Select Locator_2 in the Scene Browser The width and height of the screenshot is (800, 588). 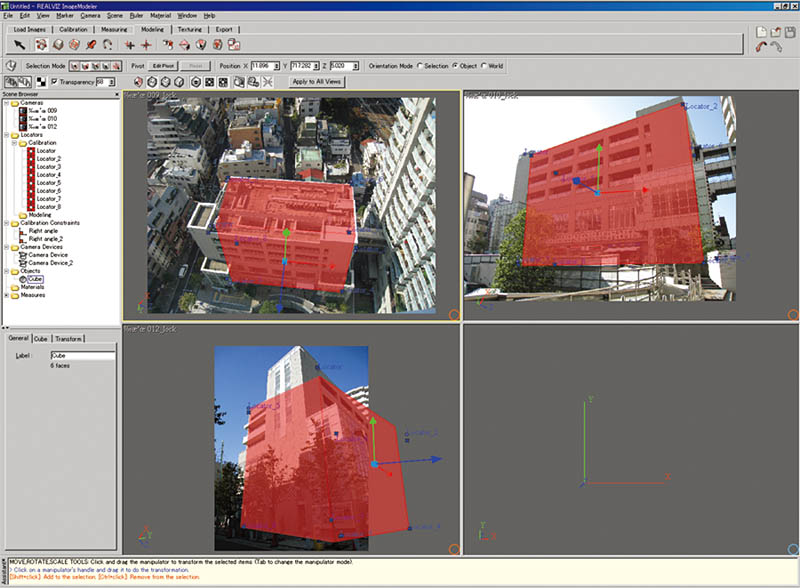point(48,159)
